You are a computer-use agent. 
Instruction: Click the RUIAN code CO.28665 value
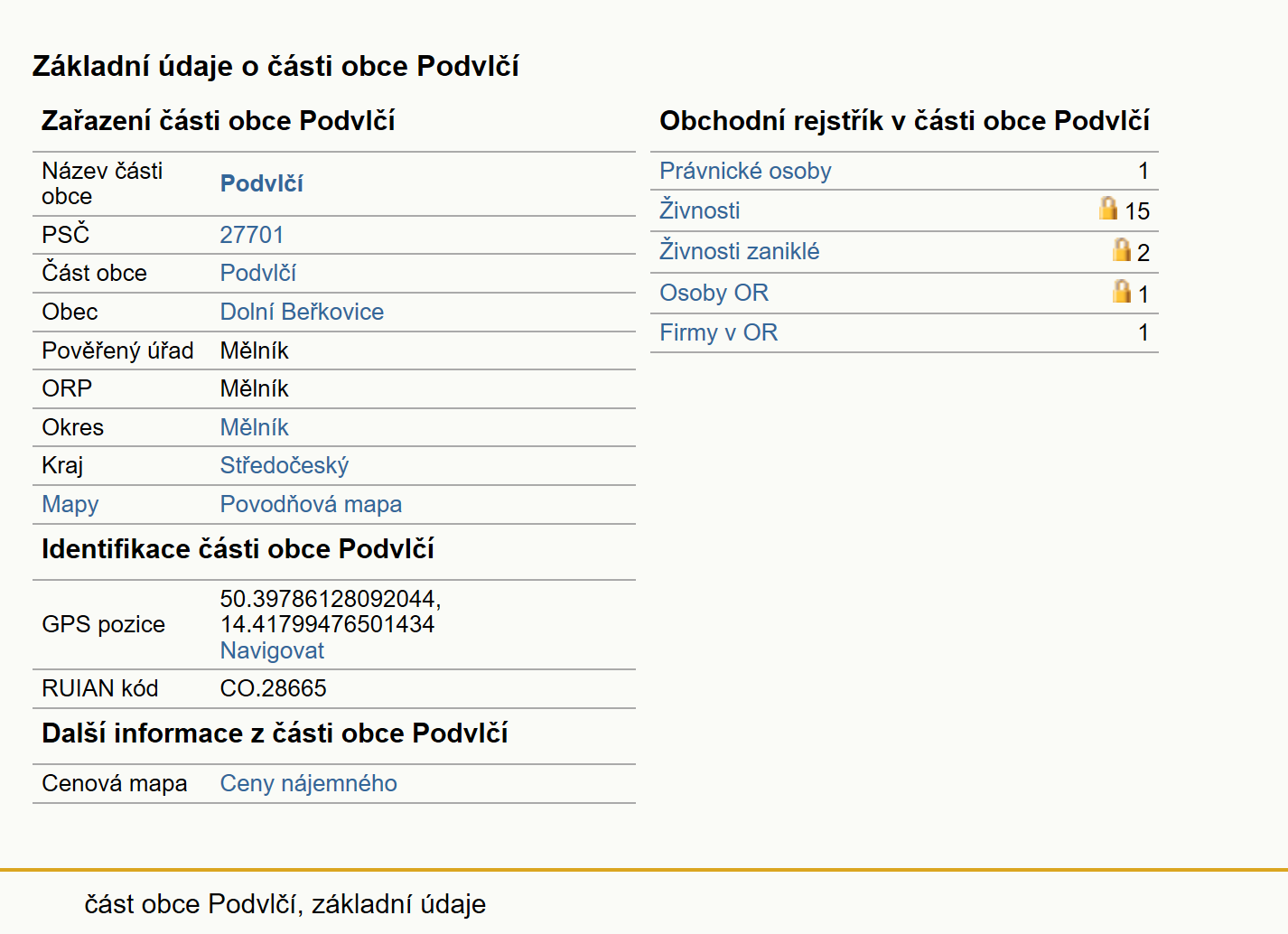coord(273,688)
